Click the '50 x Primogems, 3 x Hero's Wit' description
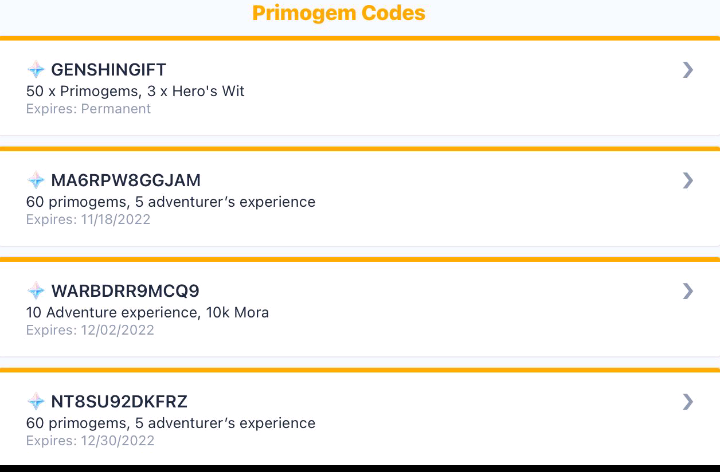This screenshot has height=472, width=720. click(x=135, y=91)
